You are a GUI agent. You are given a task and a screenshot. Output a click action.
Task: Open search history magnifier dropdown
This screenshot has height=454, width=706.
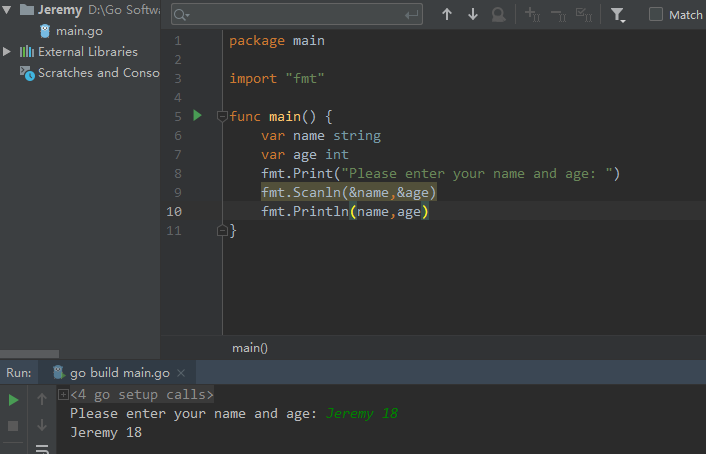pyautogui.click(x=181, y=15)
